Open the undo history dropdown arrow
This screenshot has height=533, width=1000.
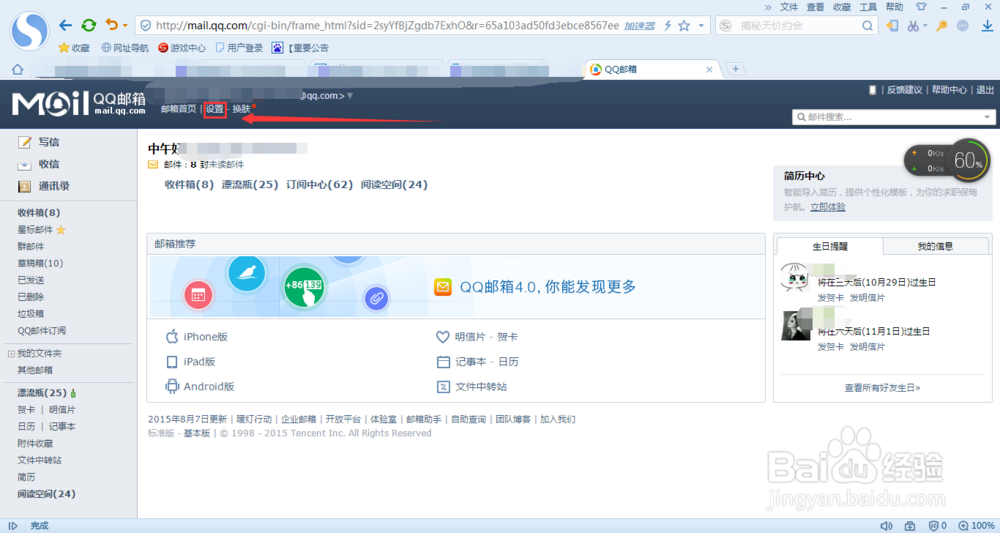(x=125, y=26)
